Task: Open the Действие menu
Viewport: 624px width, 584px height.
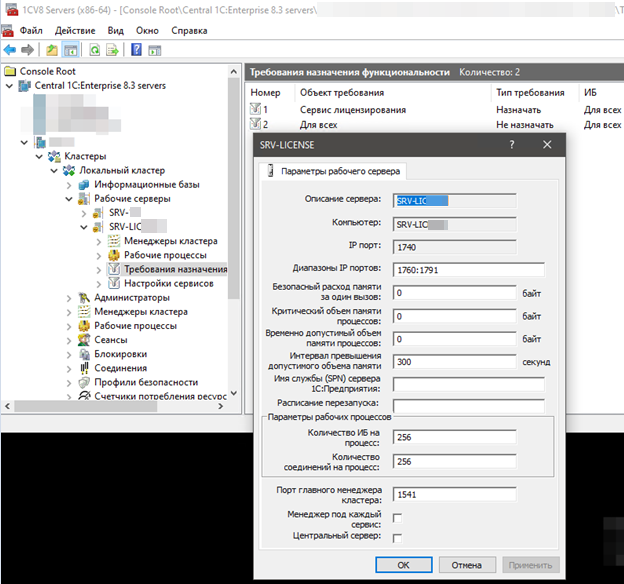Action: 73,30
